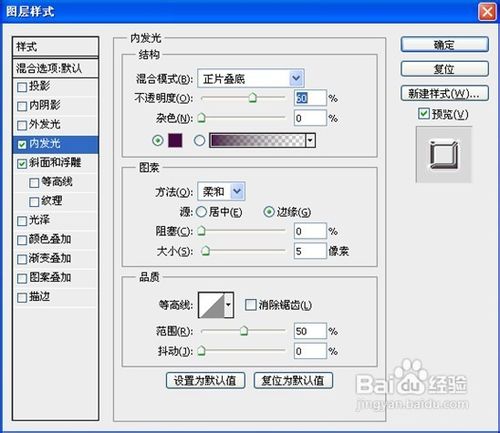Viewport: 500px width, 433px height.
Task: Select the 居中 center source radio button
Action: click(x=201, y=212)
